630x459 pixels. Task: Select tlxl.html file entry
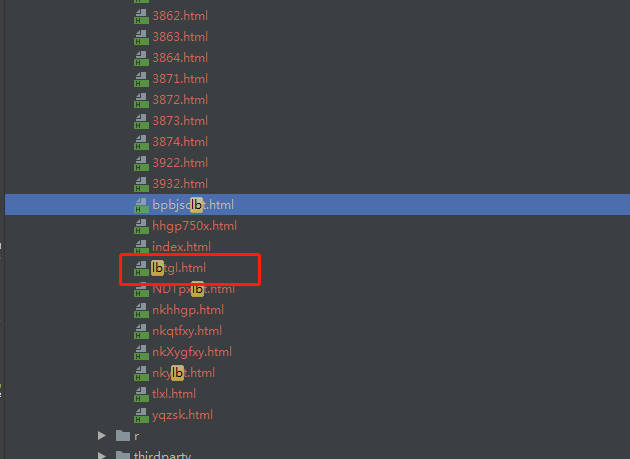pos(174,394)
